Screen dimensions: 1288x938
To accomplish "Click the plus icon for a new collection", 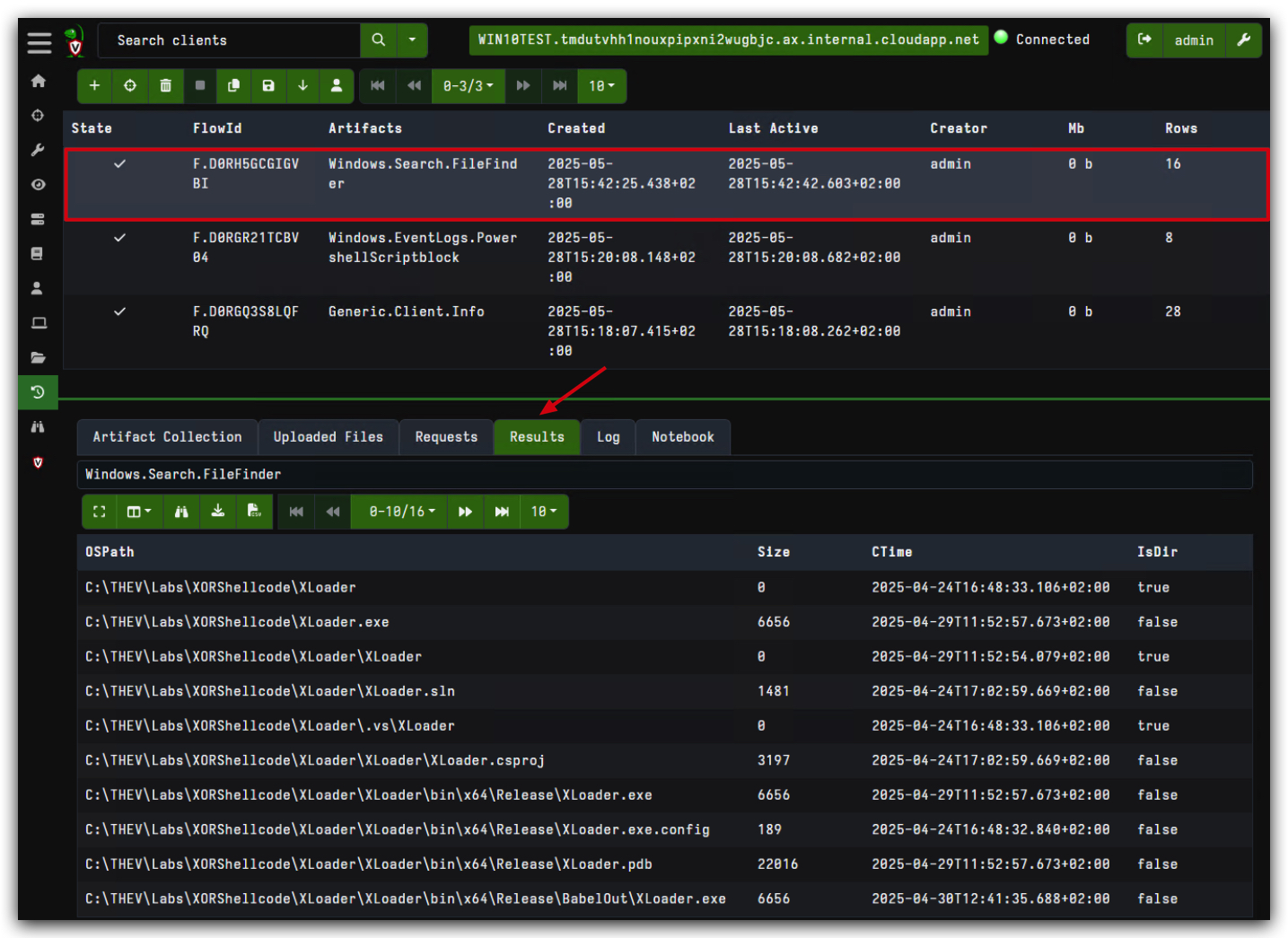I will click(94, 85).
